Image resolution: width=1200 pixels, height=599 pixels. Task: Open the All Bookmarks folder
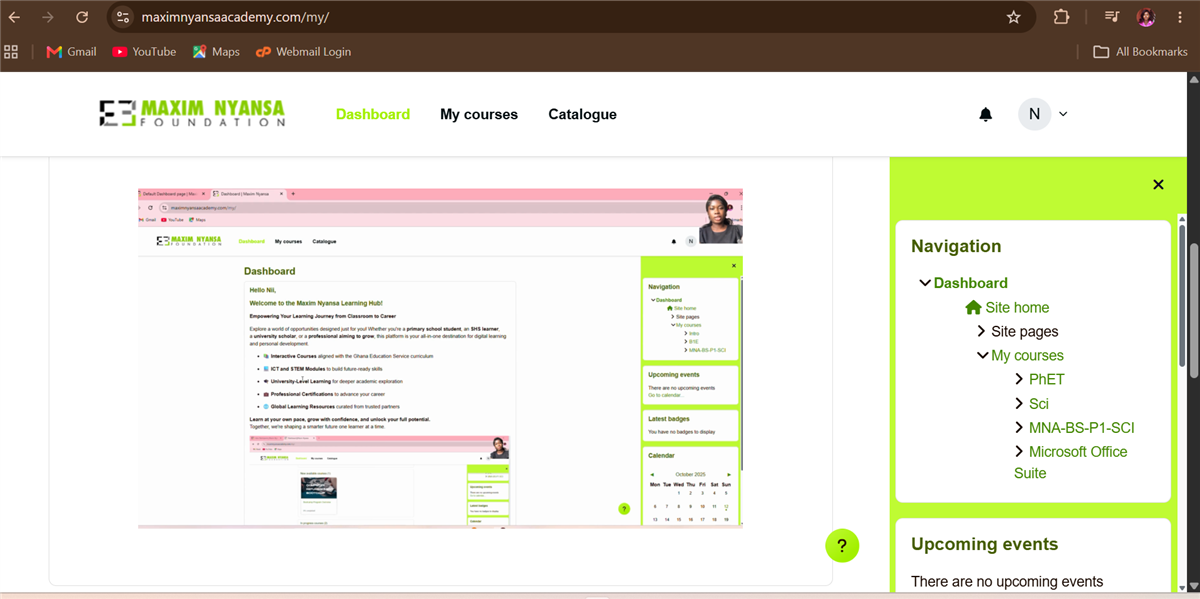point(1140,52)
